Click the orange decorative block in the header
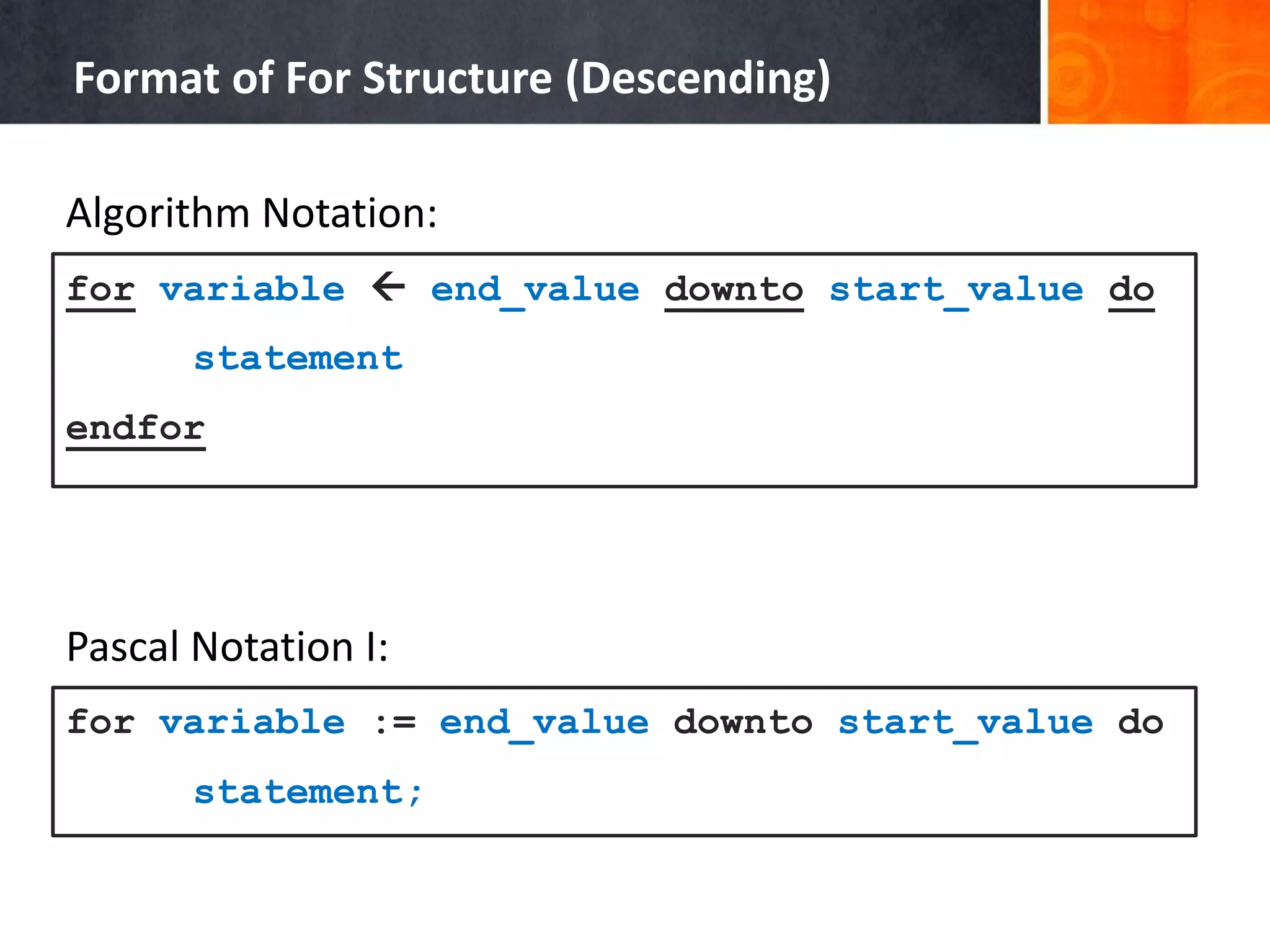Image resolution: width=1270 pixels, height=952 pixels. [1157, 62]
